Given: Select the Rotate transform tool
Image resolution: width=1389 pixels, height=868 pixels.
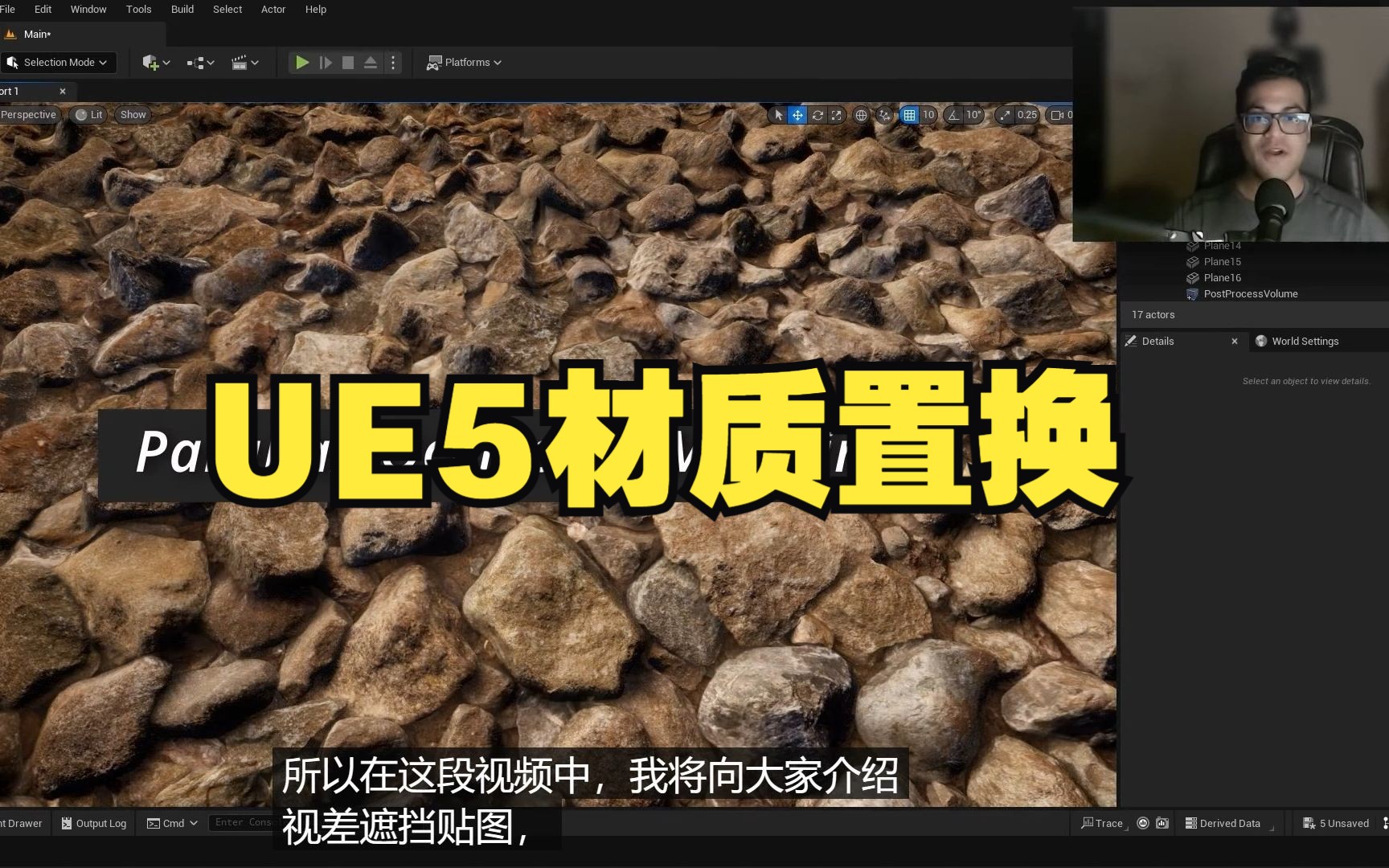Looking at the screenshot, I should tap(817, 115).
